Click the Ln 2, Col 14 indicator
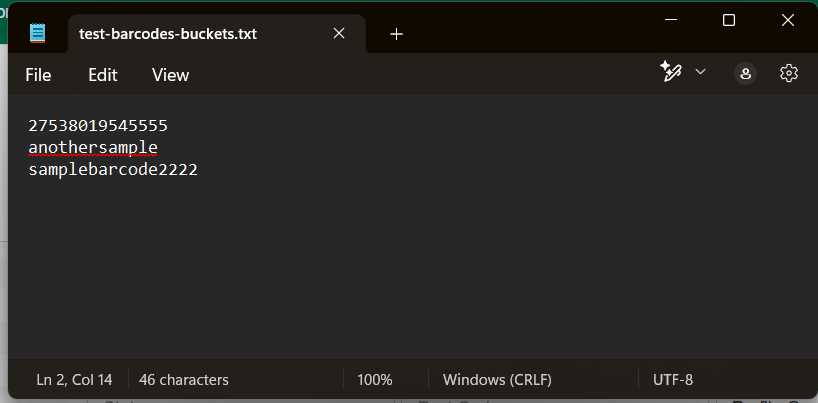Viewport: 818px width, 403px height. [x=74, y=380]
